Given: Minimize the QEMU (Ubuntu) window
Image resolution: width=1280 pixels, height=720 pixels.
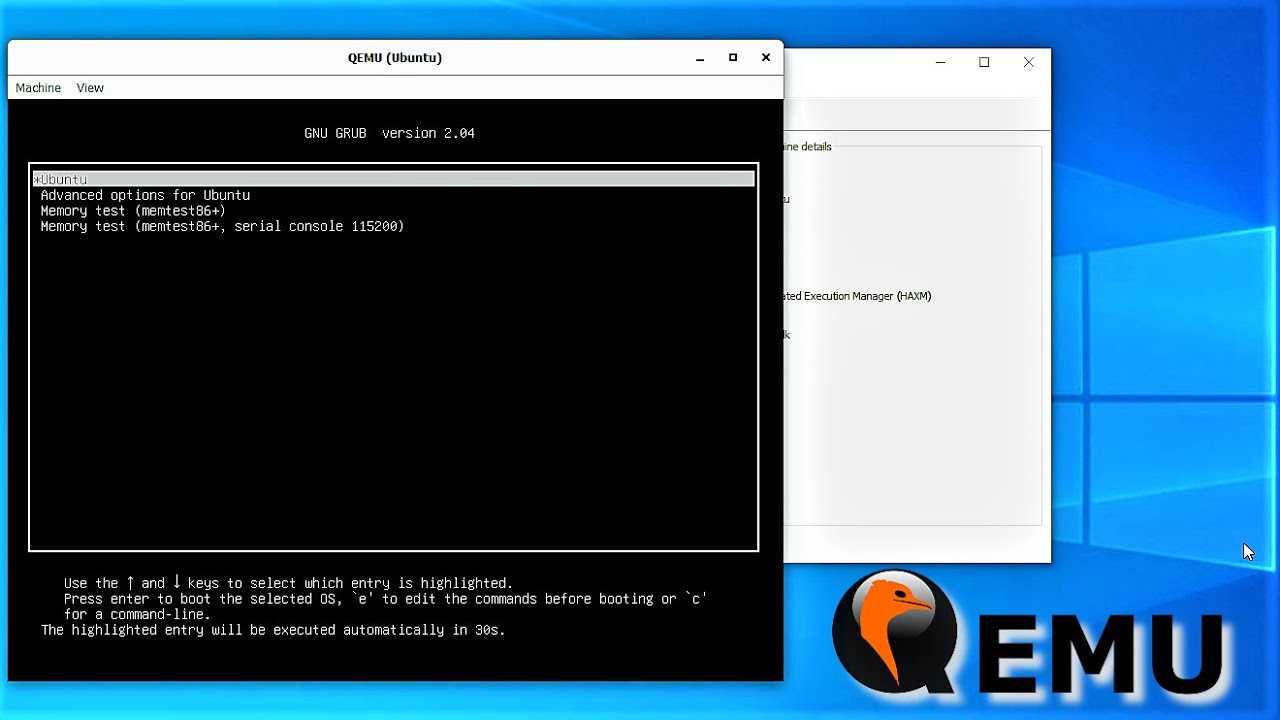Looking at the screenshot, I should pos(700,58).
